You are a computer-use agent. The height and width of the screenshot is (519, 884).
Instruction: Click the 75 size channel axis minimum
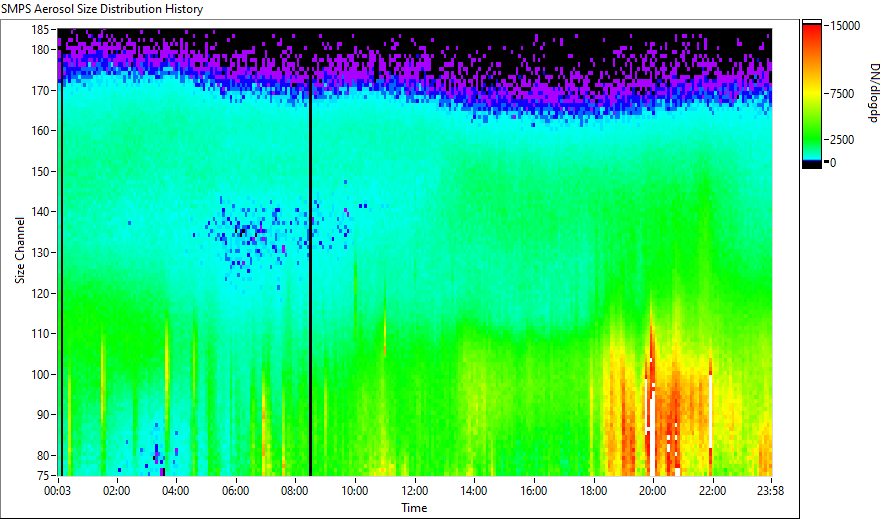point(43,475)
